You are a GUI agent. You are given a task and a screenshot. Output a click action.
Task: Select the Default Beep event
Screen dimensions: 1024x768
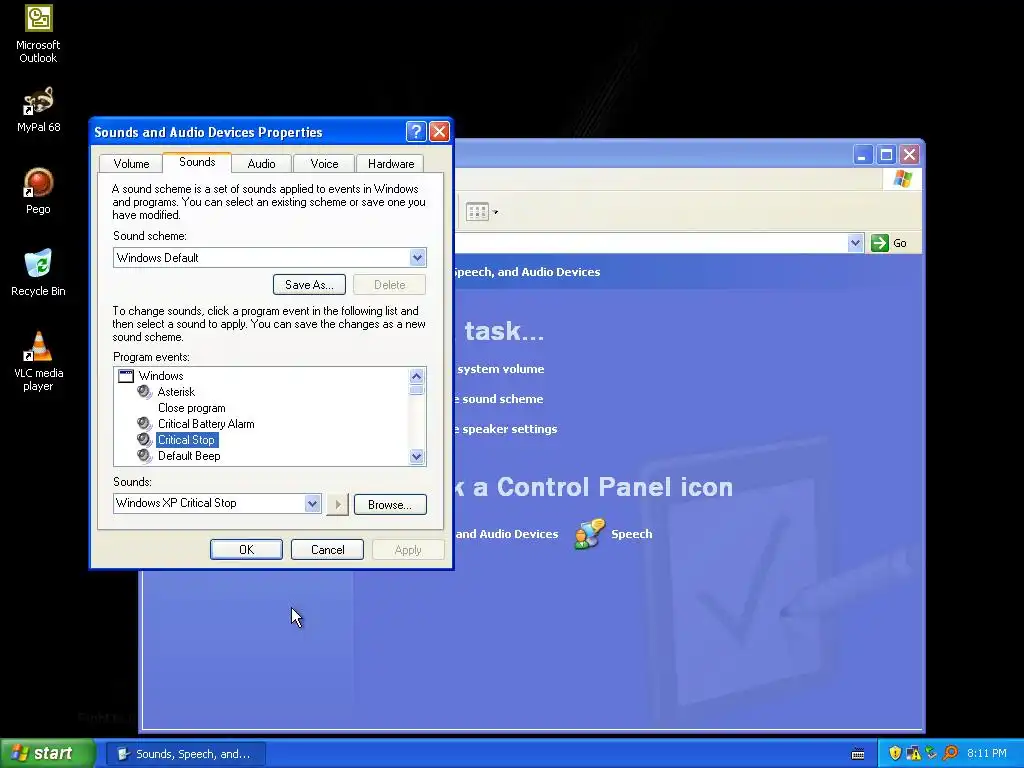189,456
